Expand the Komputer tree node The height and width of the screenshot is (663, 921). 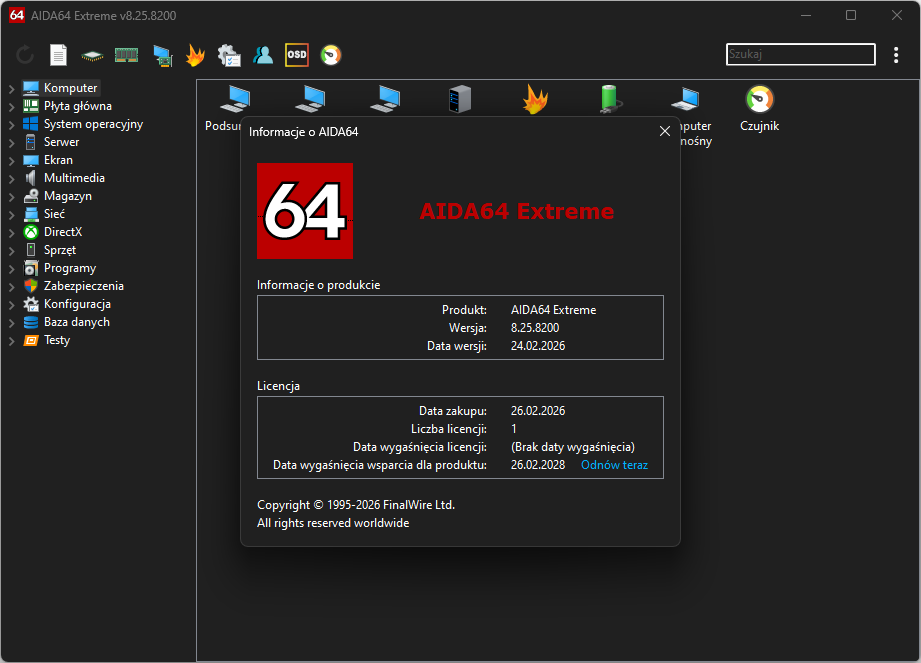(12, 89)
